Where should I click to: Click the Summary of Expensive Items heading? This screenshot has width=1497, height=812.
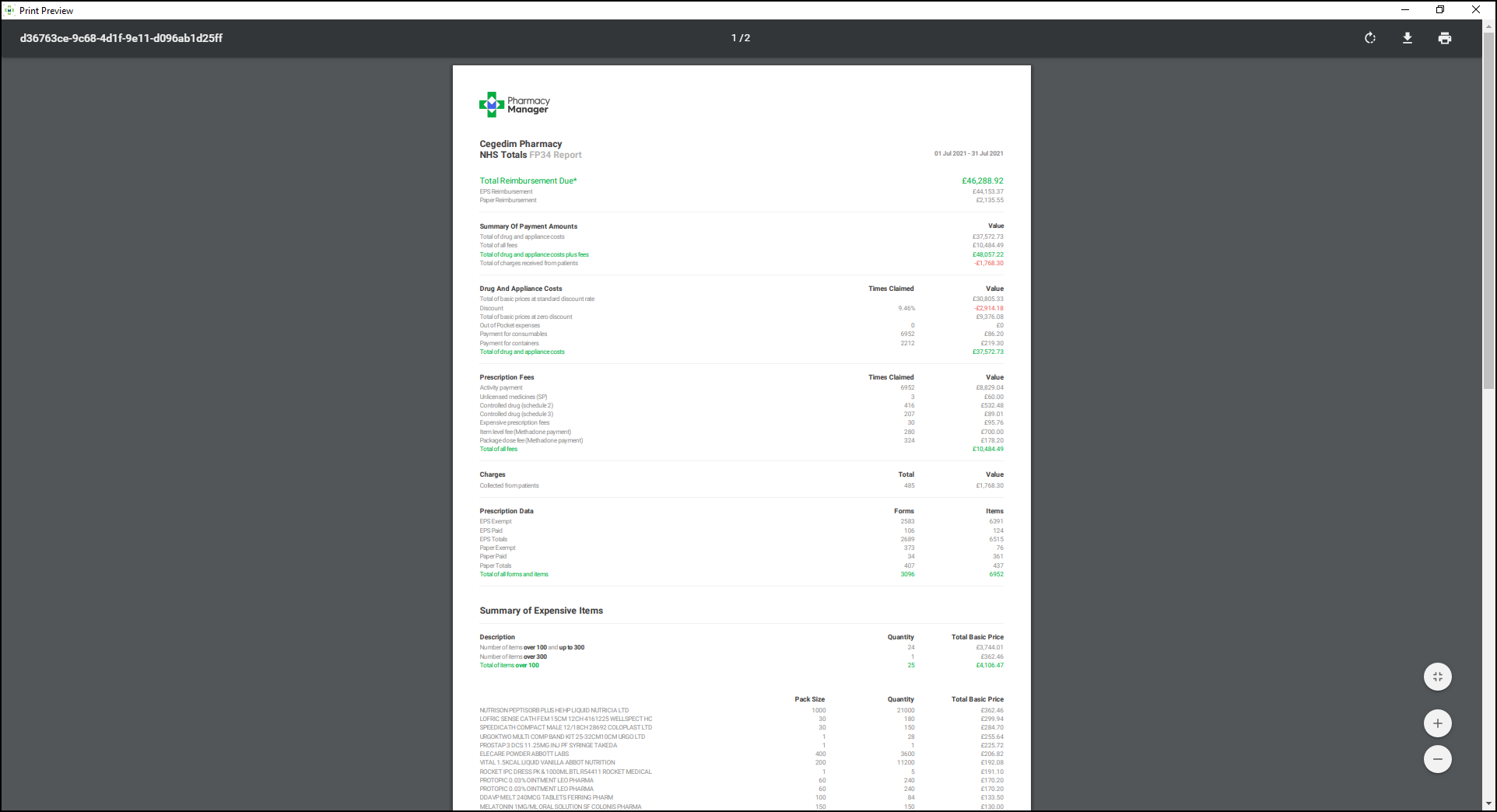point(541,611)
